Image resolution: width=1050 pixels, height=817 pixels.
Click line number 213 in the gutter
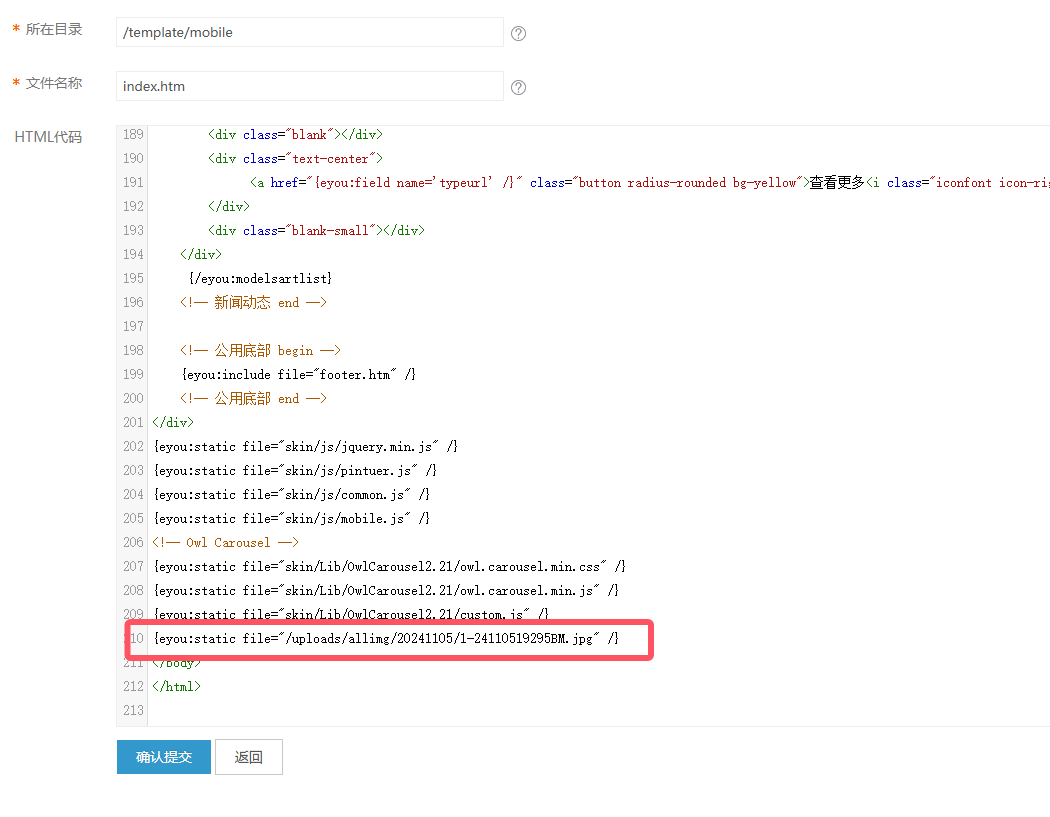pyautogui.click(x=133, y=710)
